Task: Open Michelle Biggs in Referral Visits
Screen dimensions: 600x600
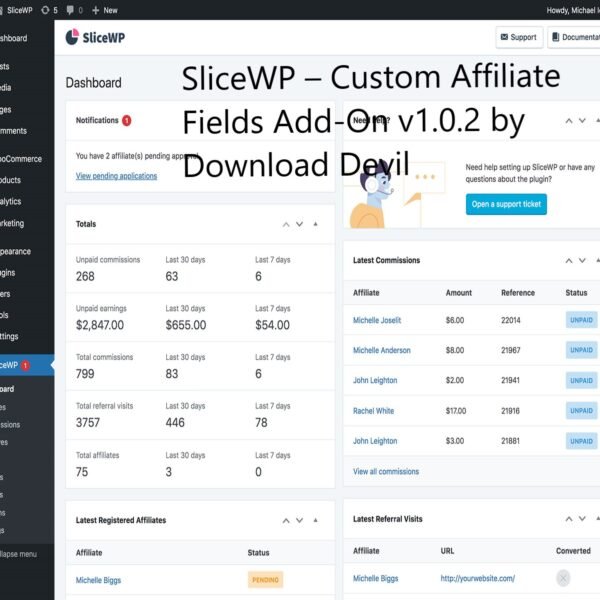Action: pos(375,578)
